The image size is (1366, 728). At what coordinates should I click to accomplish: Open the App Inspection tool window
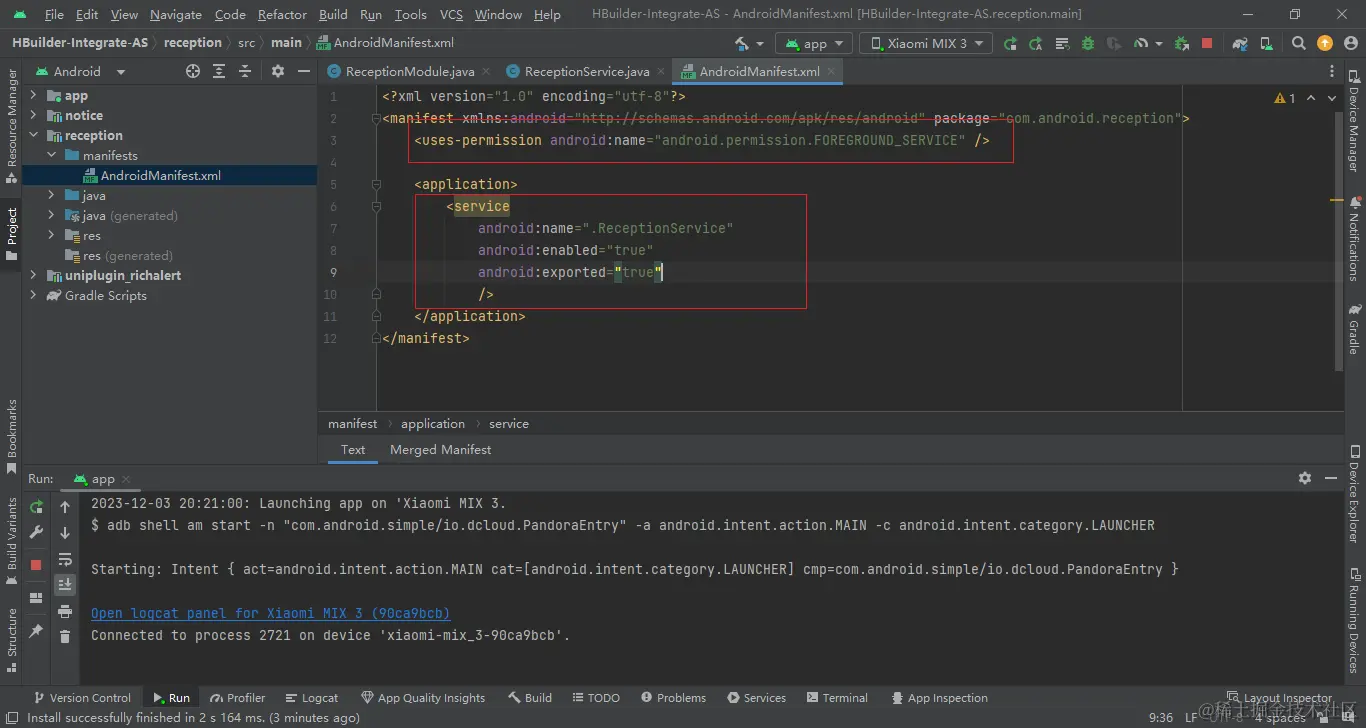click(938, 698)
